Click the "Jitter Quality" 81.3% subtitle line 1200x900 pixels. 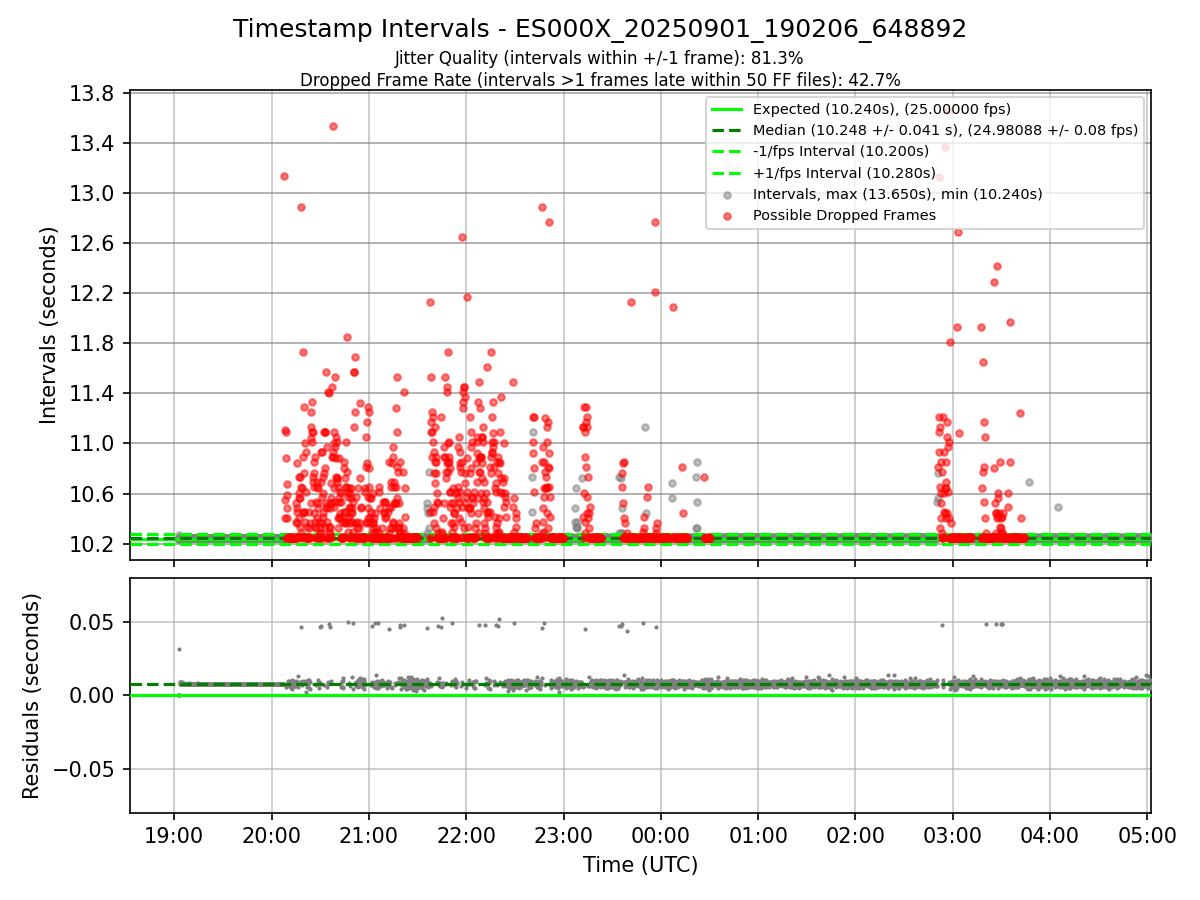coord(600,59)
